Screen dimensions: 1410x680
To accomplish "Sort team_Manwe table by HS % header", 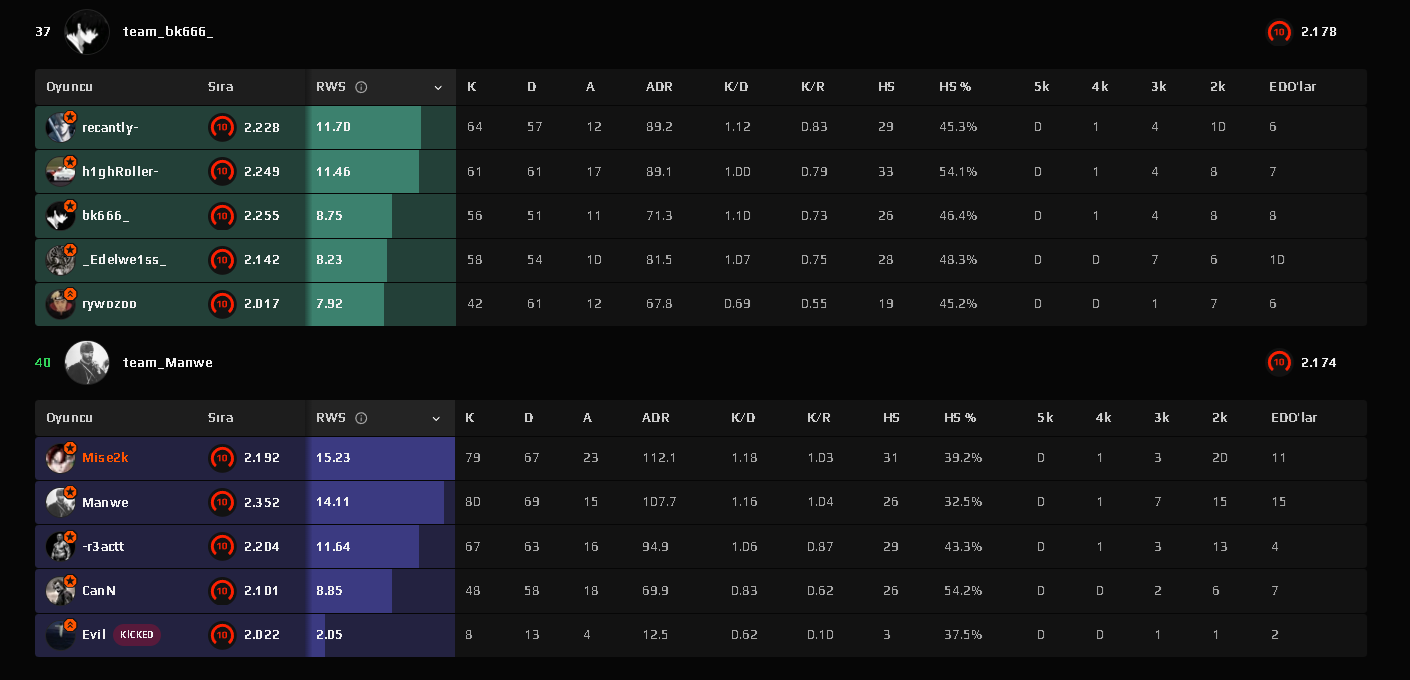I will [960, 418].
